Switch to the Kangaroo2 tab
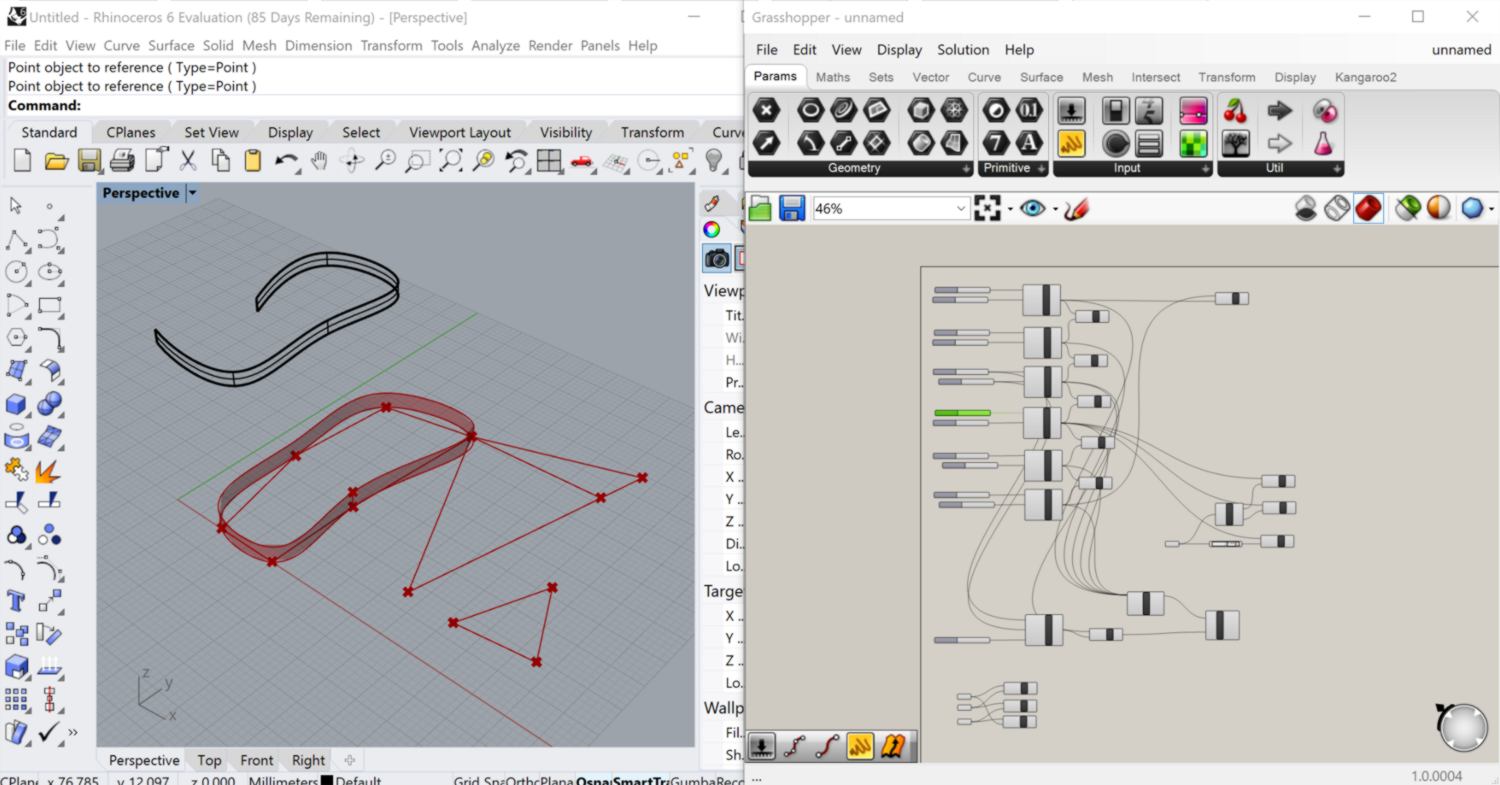 pyautogui.click(x=1365, y=77)
